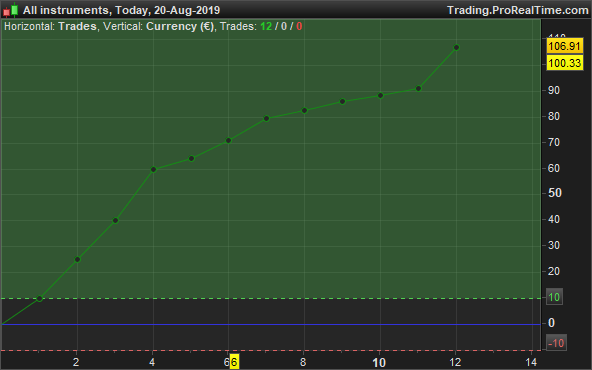The width and height of the screenshot is (592, 370).
Task: Click the Trading.ProRealTime.com link
Action: [518, 10]
